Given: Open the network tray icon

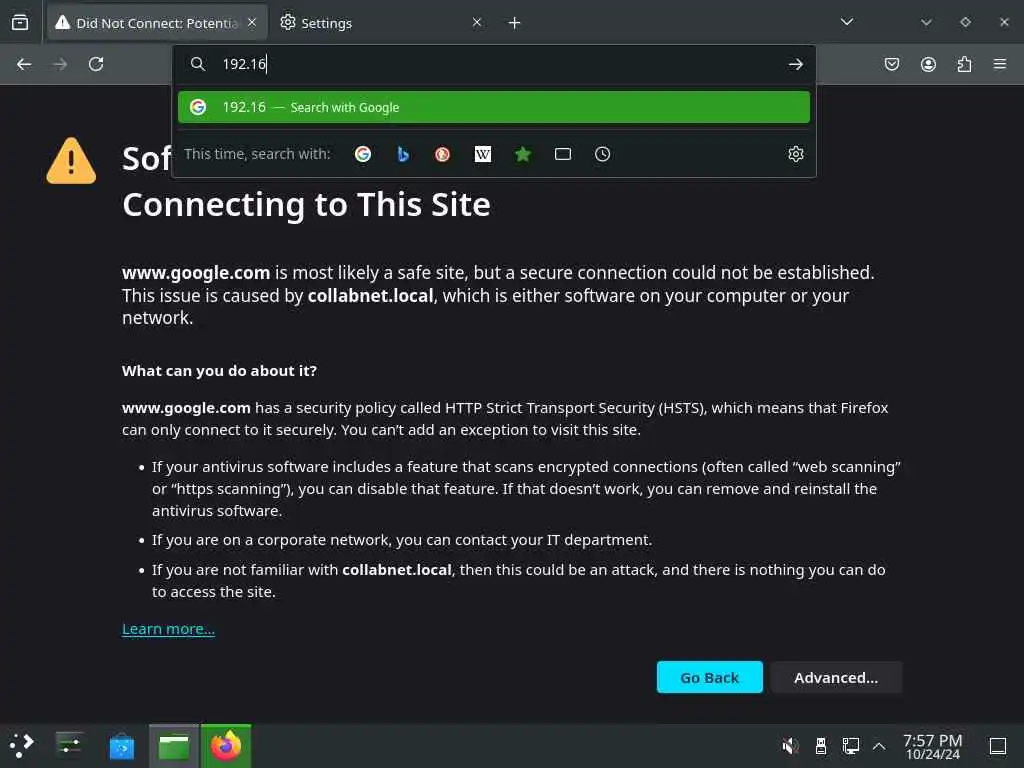Looking at the screenshot, I should (850, 745).
